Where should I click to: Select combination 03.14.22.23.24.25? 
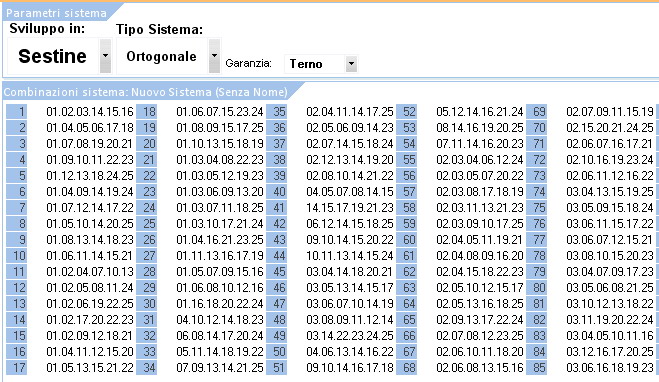350,335
